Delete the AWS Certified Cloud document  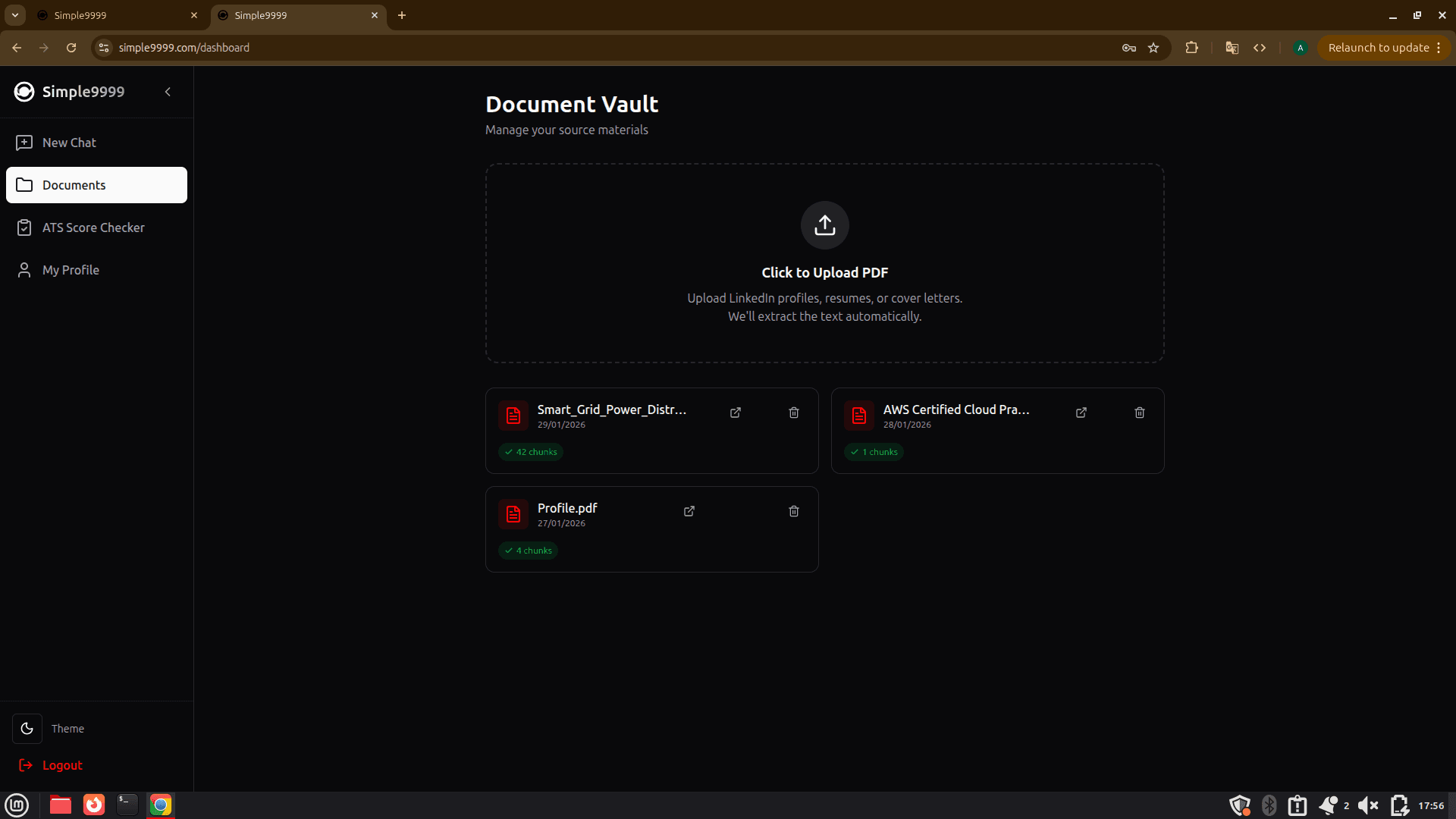pos(1140,413)
